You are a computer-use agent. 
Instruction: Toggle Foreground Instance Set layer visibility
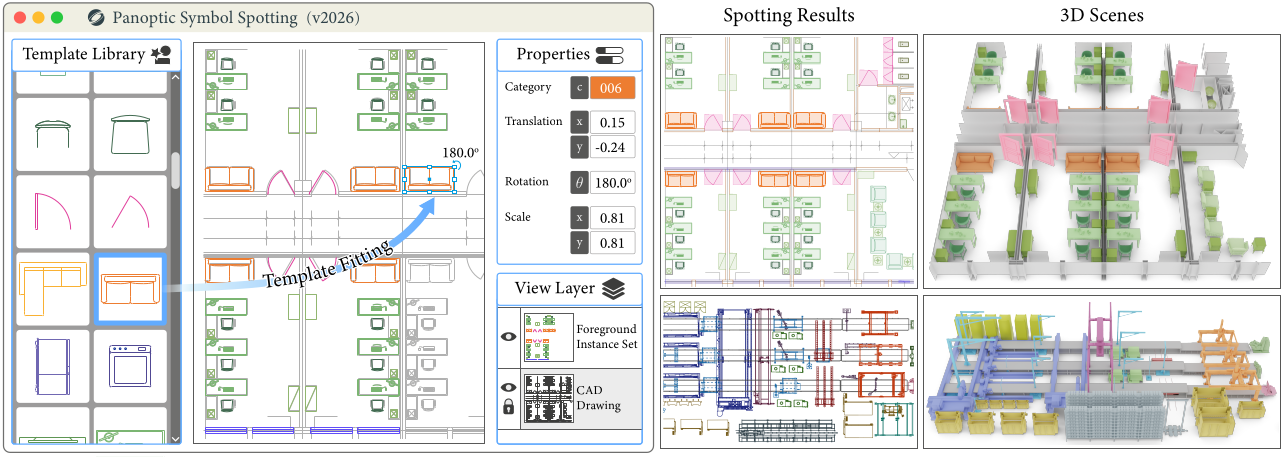coord(507,337)
